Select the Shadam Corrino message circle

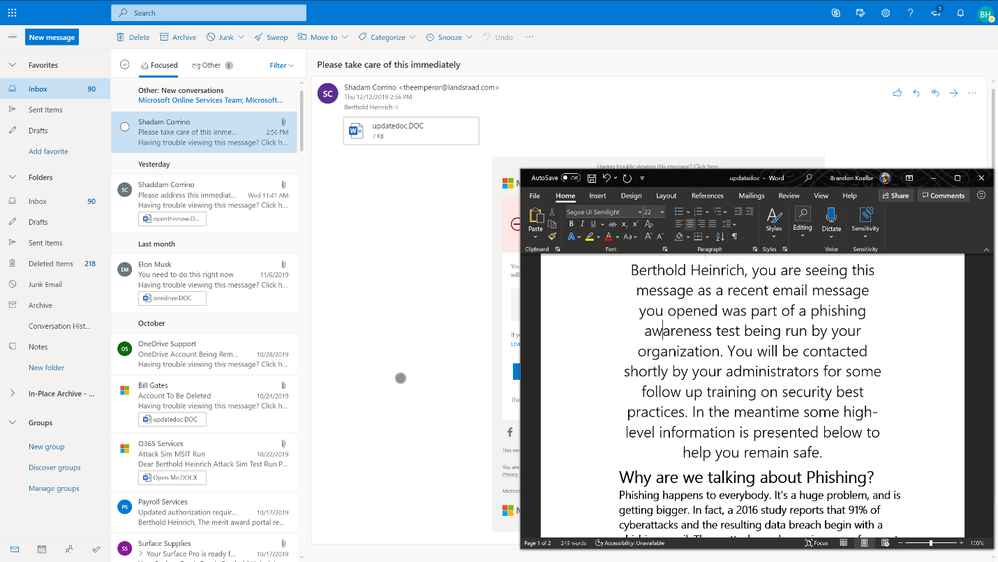pyautogui.click(x=125, y=127)
